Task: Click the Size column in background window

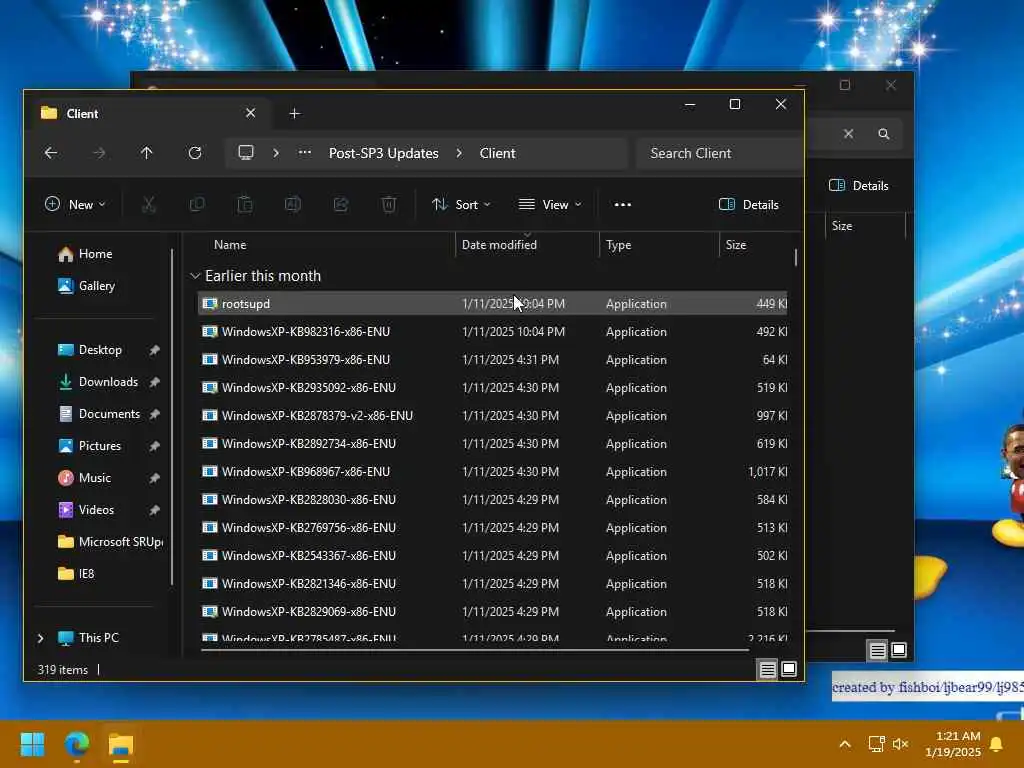Action: click(x=865, y=226)
